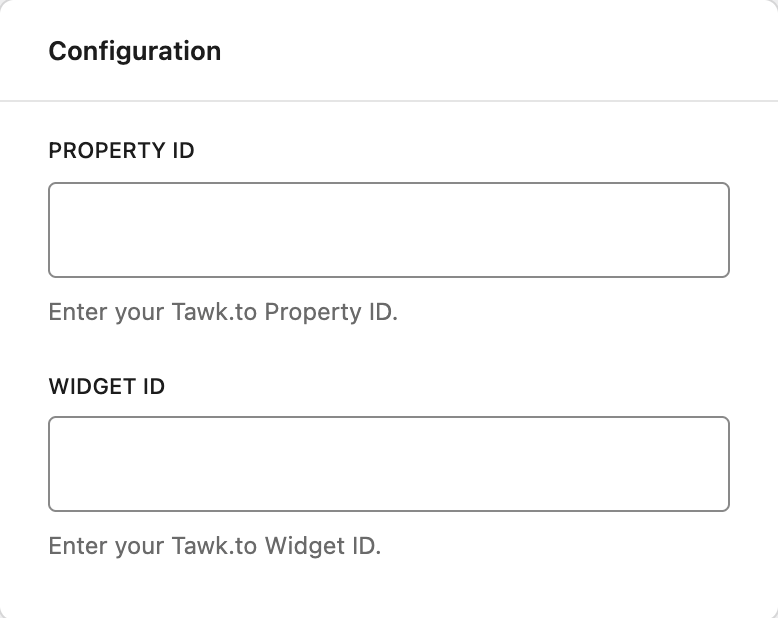Image resolution: width=778 pixels, height=618 pixels.
Task: Place cursor in the empty Property ID box
Action: [x=388, y=230]
